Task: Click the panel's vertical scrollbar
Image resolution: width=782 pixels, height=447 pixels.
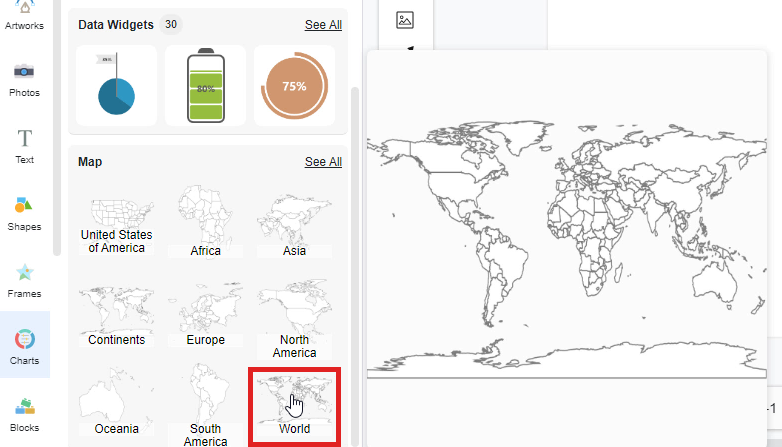Action: click(x=355, y=250)
